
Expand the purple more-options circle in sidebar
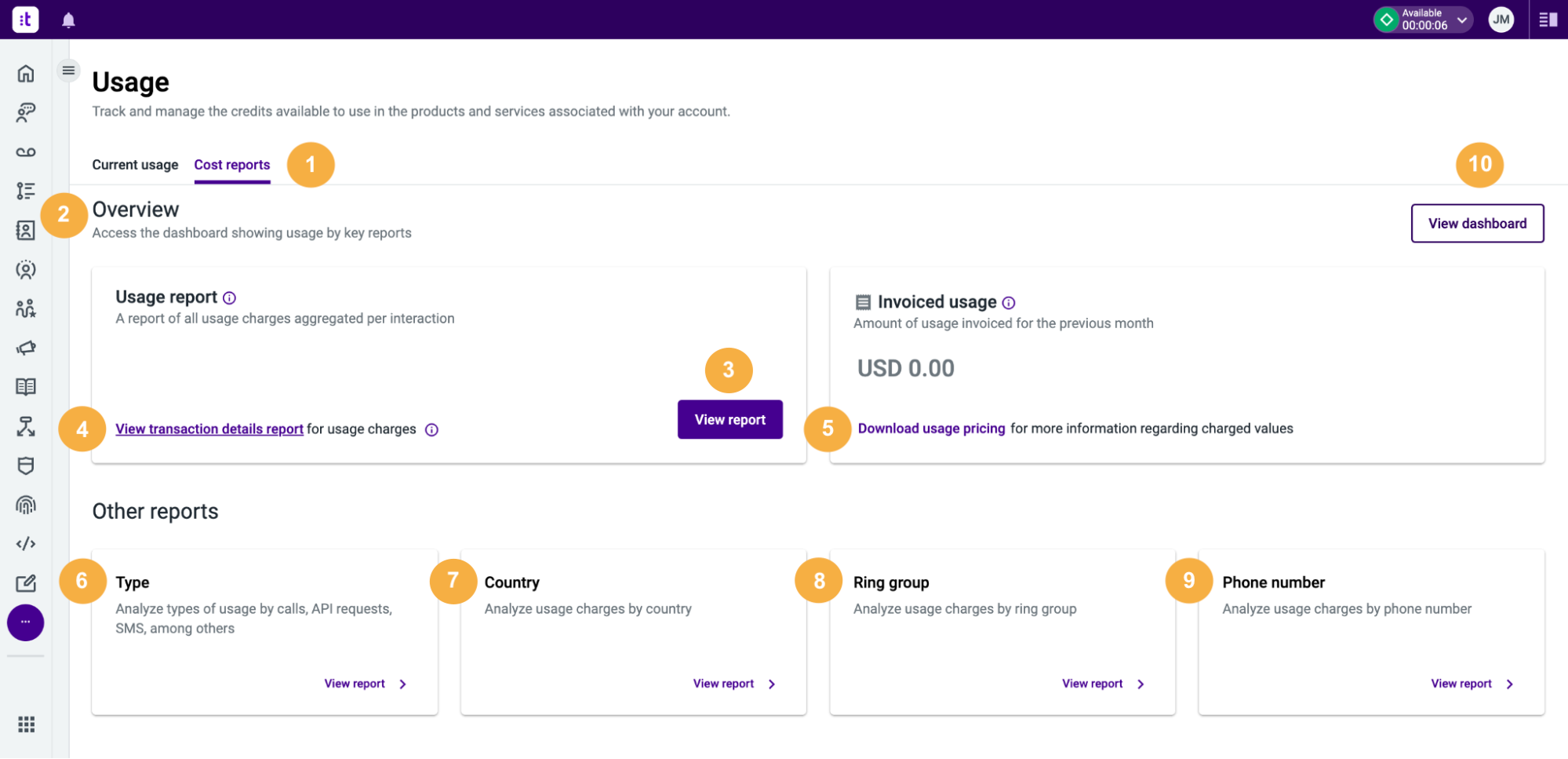point(25,622)
